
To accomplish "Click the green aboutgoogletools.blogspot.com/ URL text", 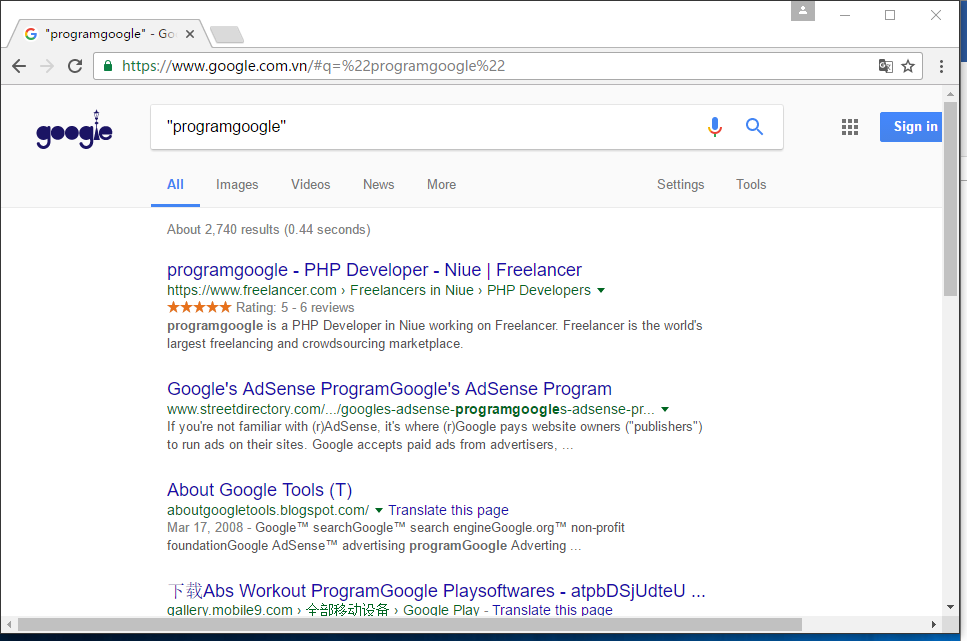I will [x=268, y=510].
